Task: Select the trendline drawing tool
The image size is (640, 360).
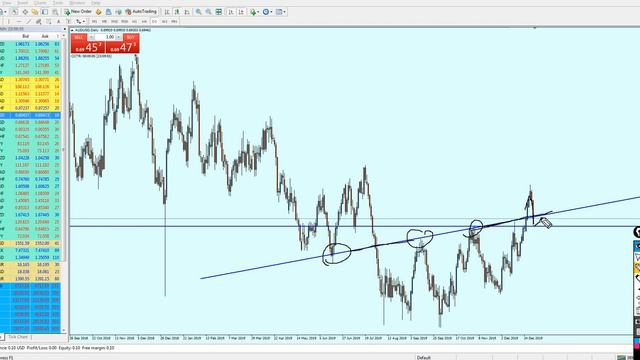Action: pos(29,21)
